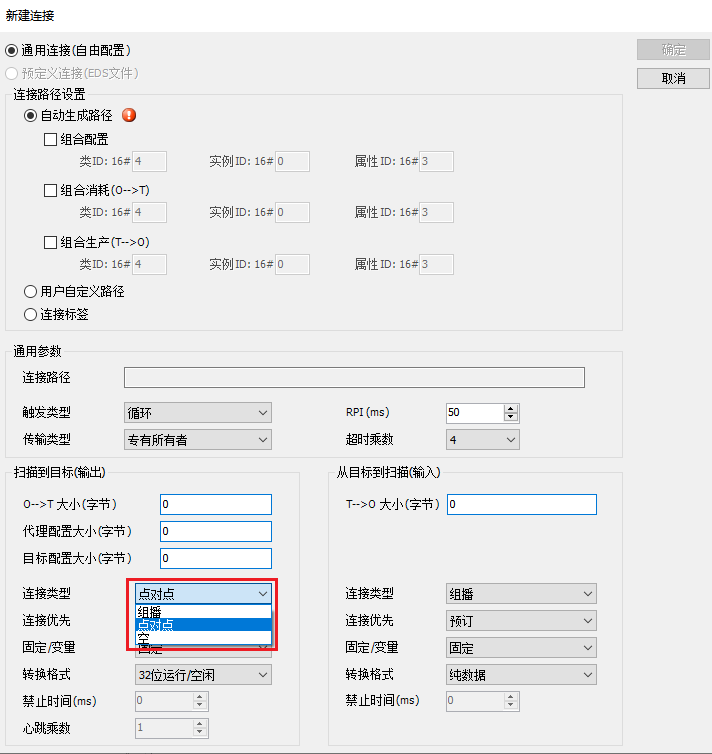This screenshot has width=712, height=754.
Task: Tick the 组合消耗(O-->T) checkbox
Action: (x=51, y=190)
